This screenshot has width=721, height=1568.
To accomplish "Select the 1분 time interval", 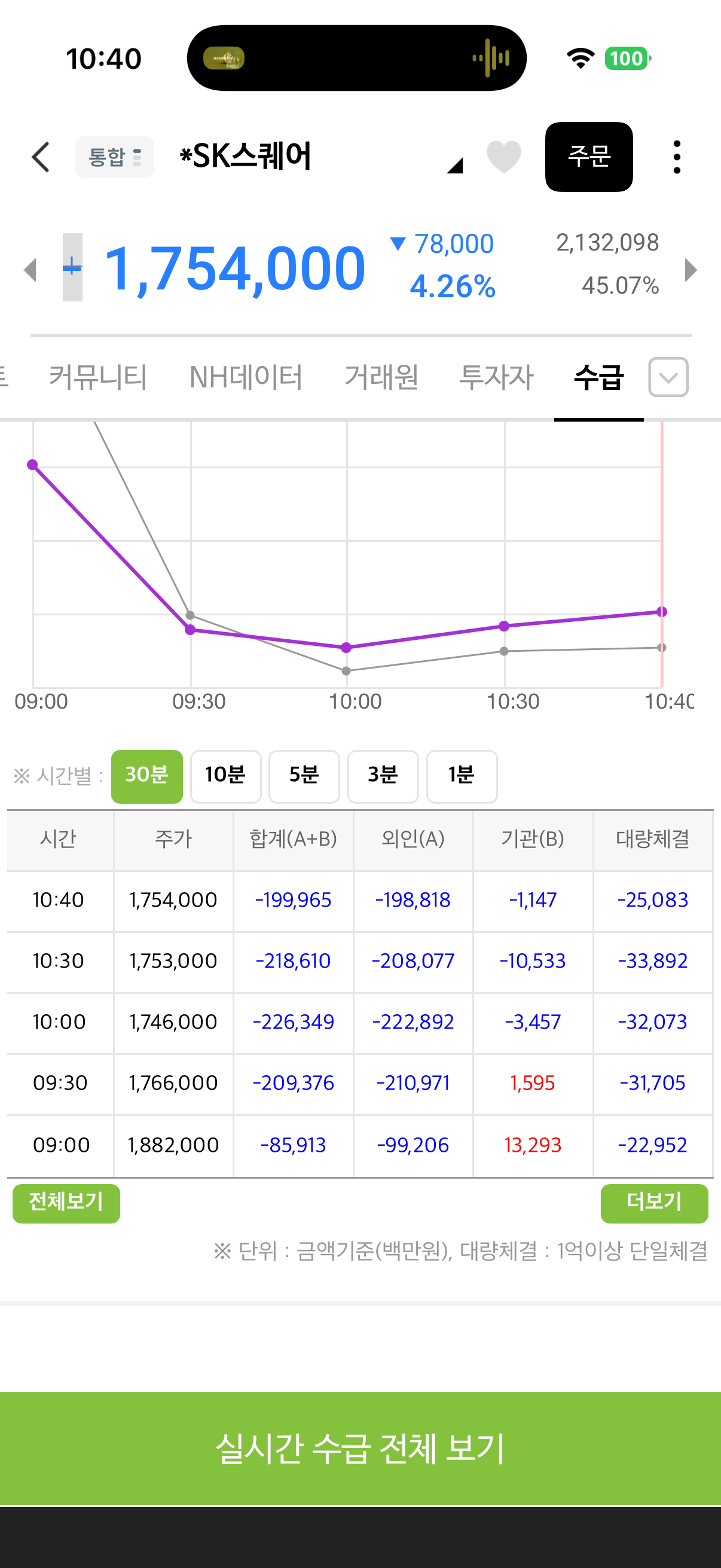I will pyautogui.click(x=462, y=776).
